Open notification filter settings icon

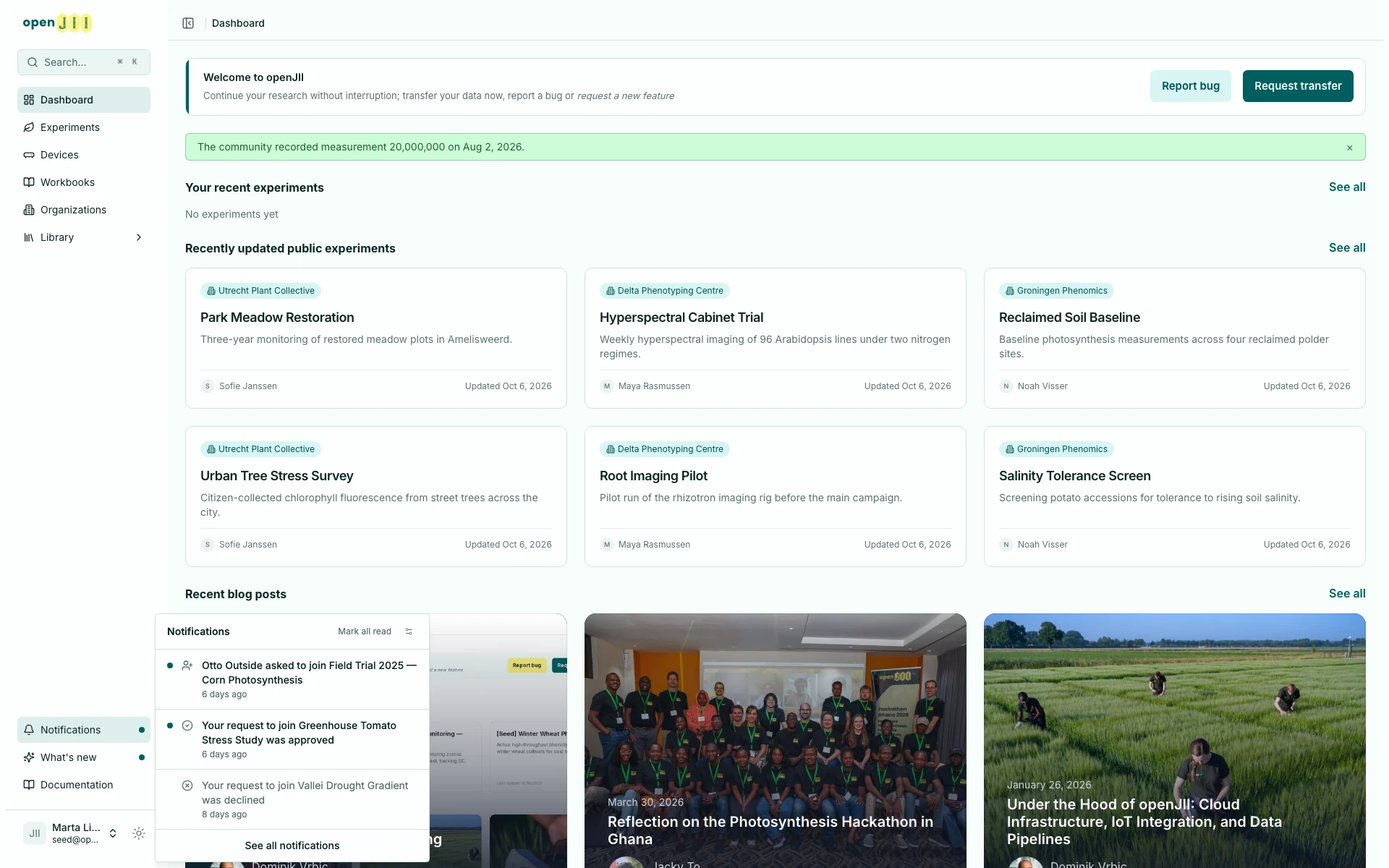pyautogui.click(x=409, y=631)
